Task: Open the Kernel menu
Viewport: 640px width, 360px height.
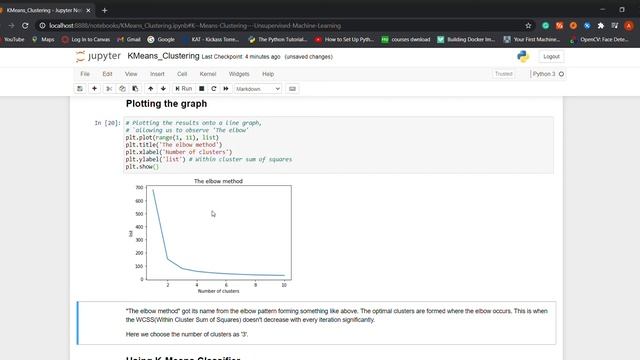Action: coord(208,74)
